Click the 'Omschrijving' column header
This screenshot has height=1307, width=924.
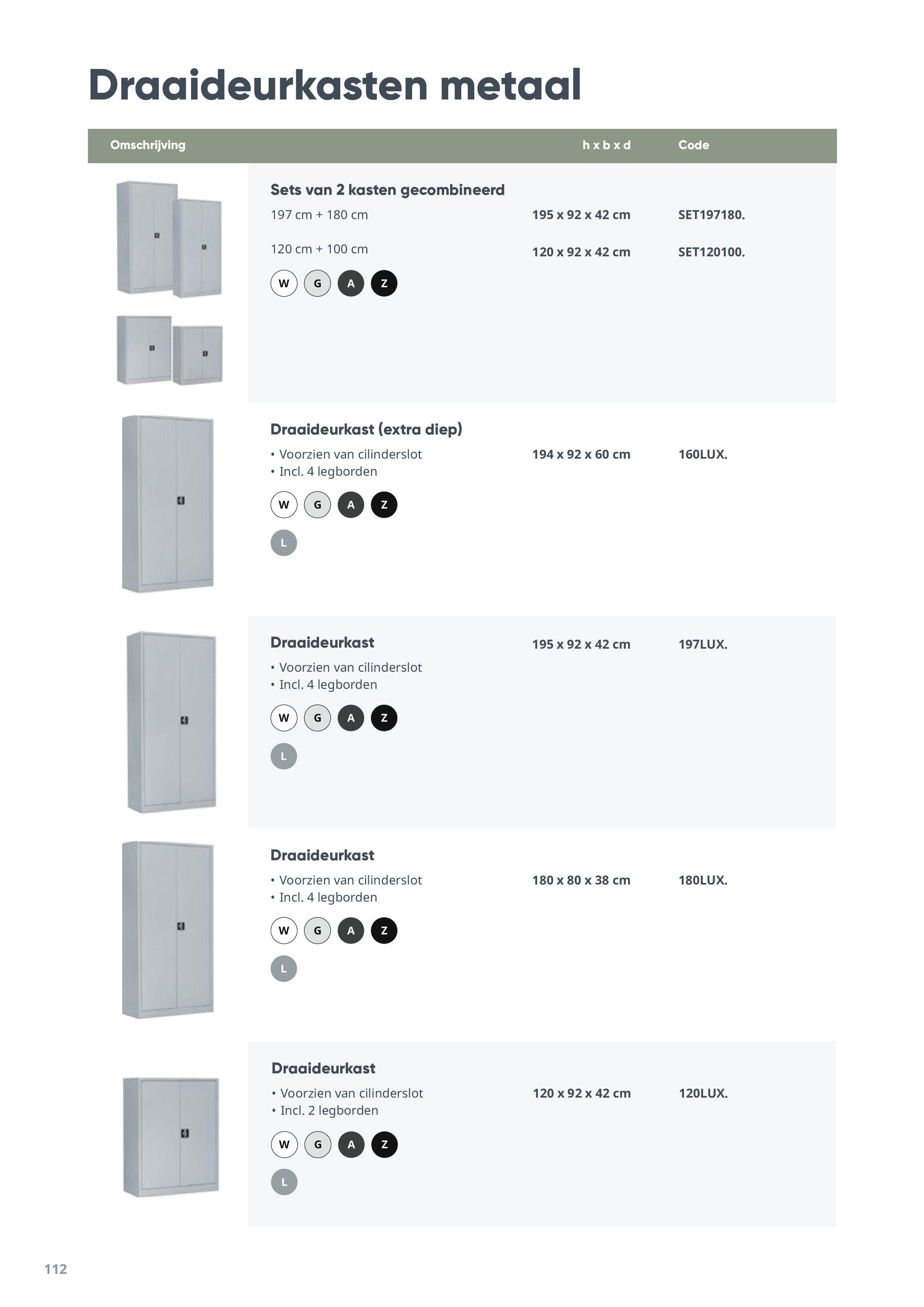tap(148, 145)
